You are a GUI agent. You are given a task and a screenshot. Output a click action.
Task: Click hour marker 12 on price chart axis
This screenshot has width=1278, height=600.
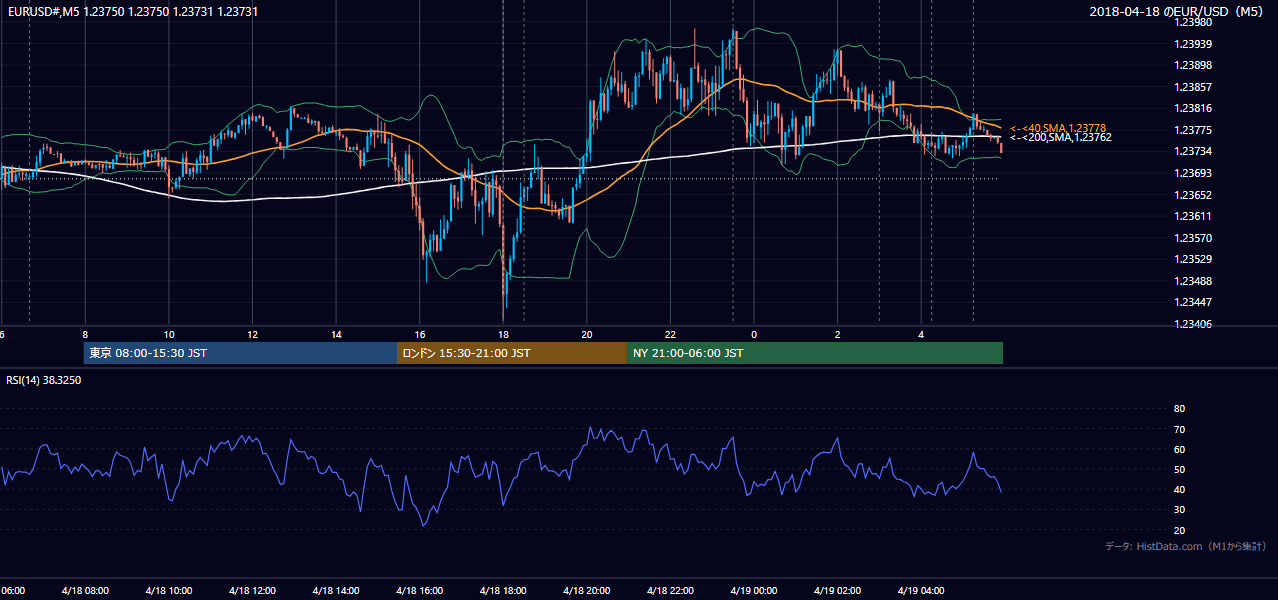pos(253,334)
